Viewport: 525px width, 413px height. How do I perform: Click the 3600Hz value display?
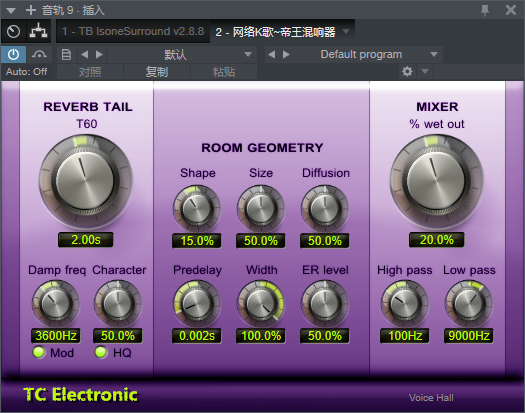pyautogui.click(x=56, y=336)
